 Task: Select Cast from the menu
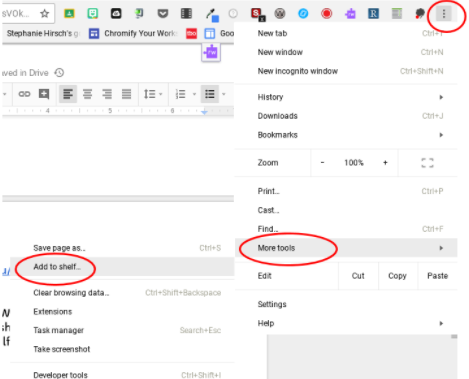tap(346, 210)
